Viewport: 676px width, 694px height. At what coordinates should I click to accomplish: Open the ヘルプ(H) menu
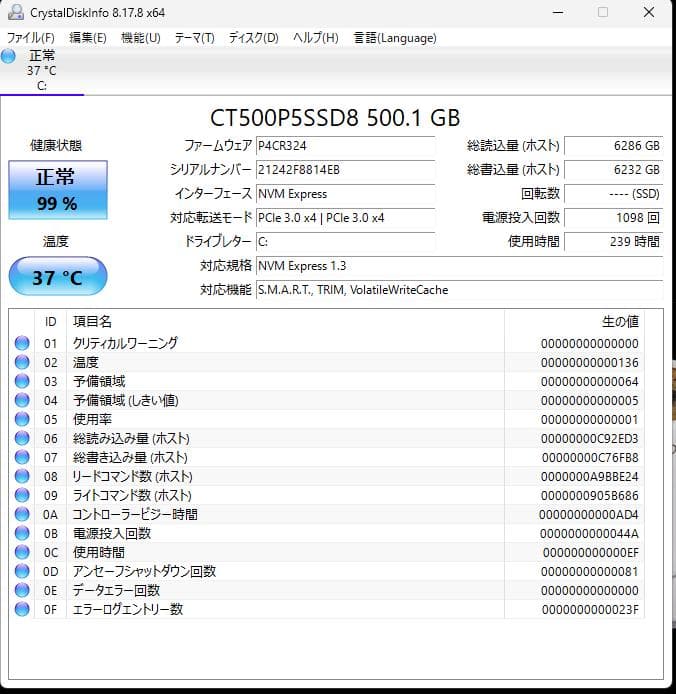click(x=316, y=38)
